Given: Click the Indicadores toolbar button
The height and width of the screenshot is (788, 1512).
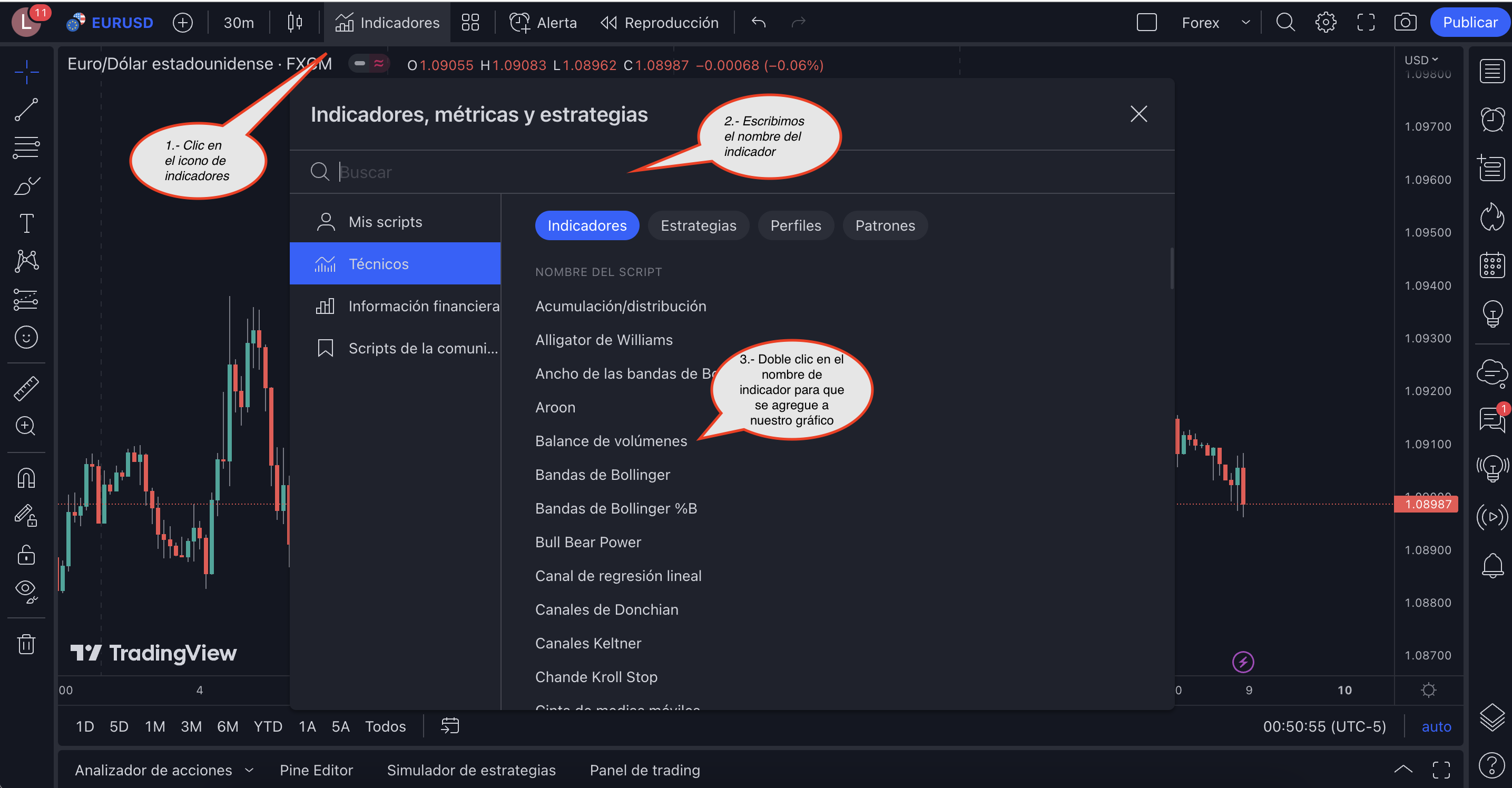Looking at the screenshot, I should (x=387, y=22).
